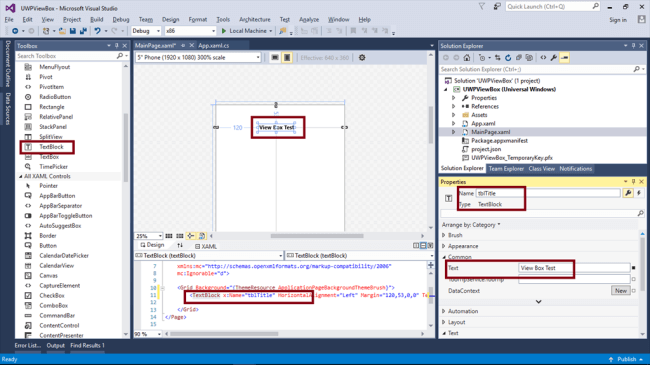
Task: Click the Undo arrow icon
Action: [x=97, y=31]
